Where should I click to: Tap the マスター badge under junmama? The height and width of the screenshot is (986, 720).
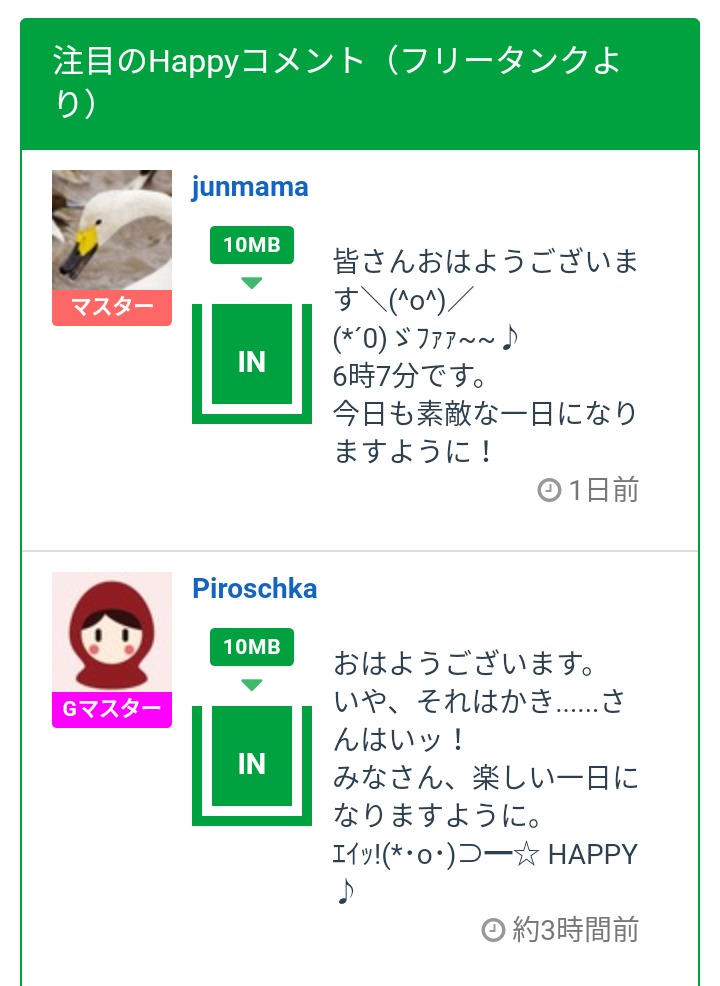(x=112, y=308)
